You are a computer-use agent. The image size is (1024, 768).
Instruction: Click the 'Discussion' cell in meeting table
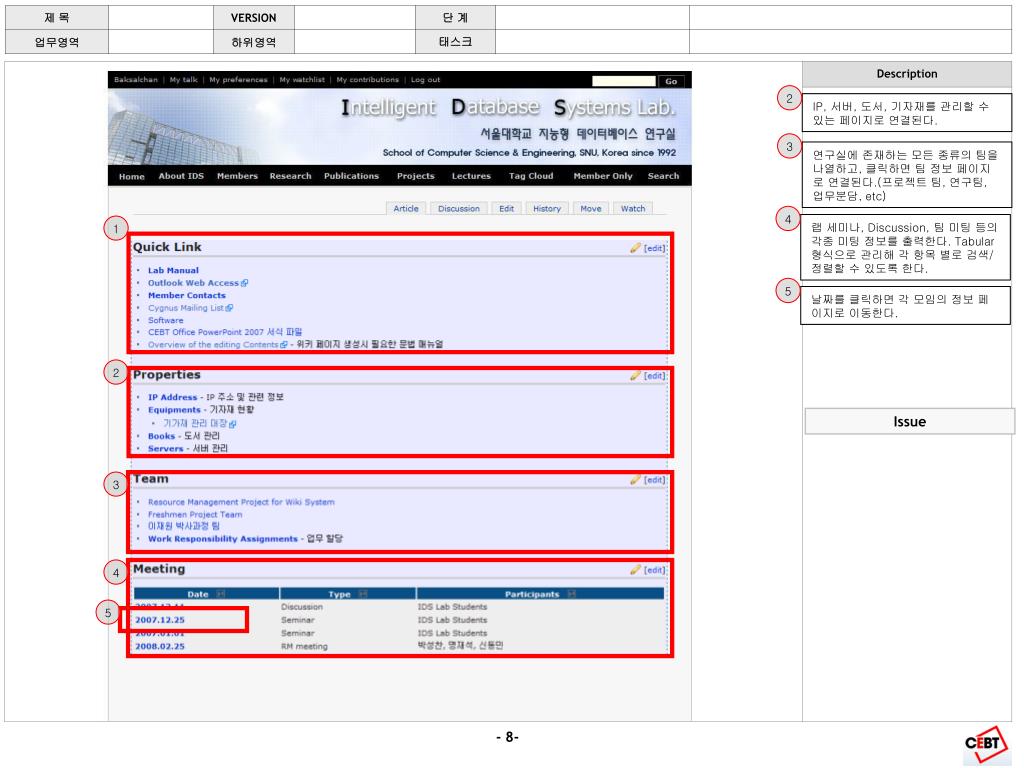(x=302, y=607)
